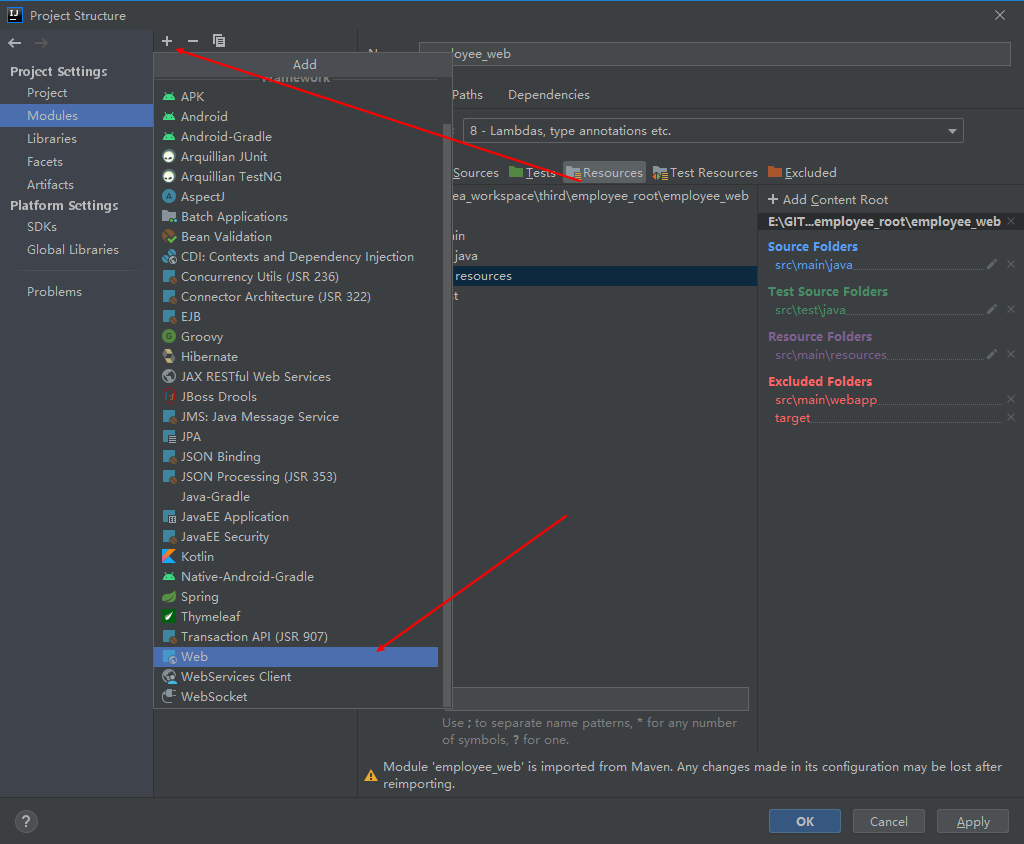The height and width of the screenshot is (844, 1024).
Task: Open Global Libraries settings
Action: [x=72, y=250]
